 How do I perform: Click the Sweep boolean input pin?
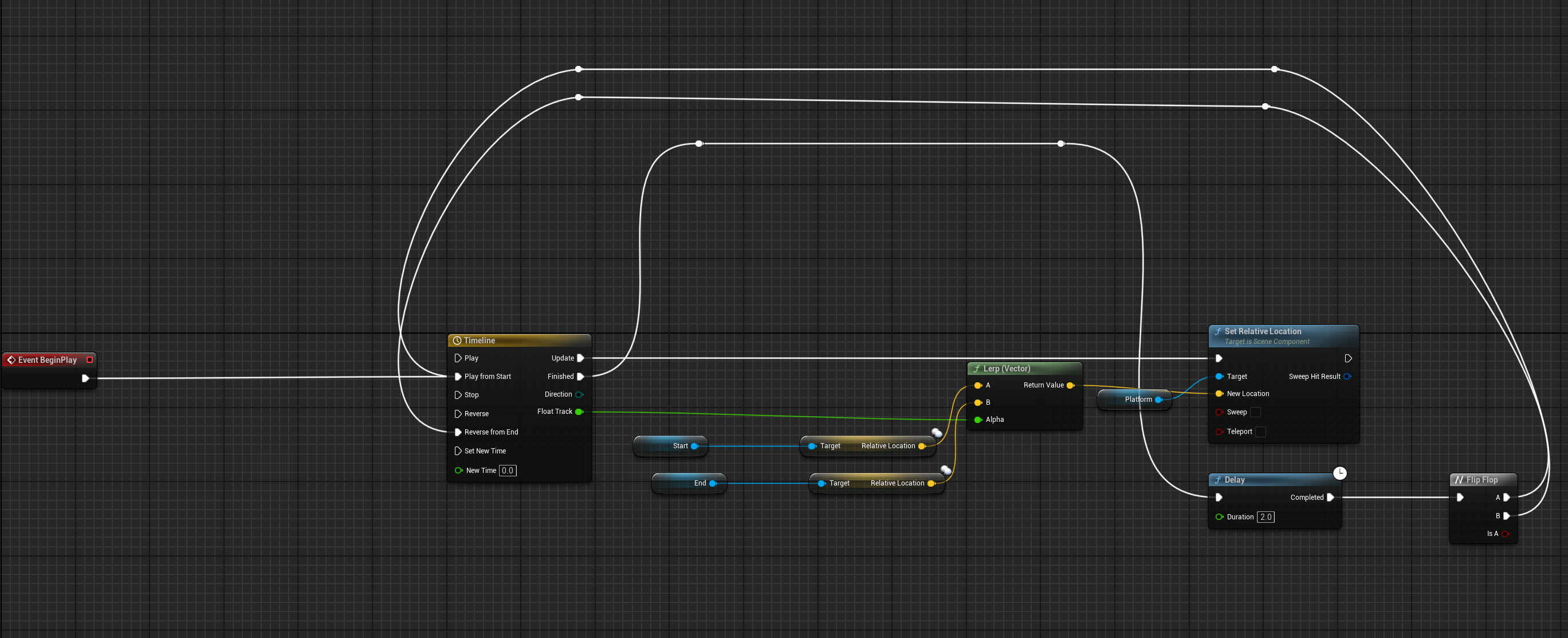[1219, 412]
